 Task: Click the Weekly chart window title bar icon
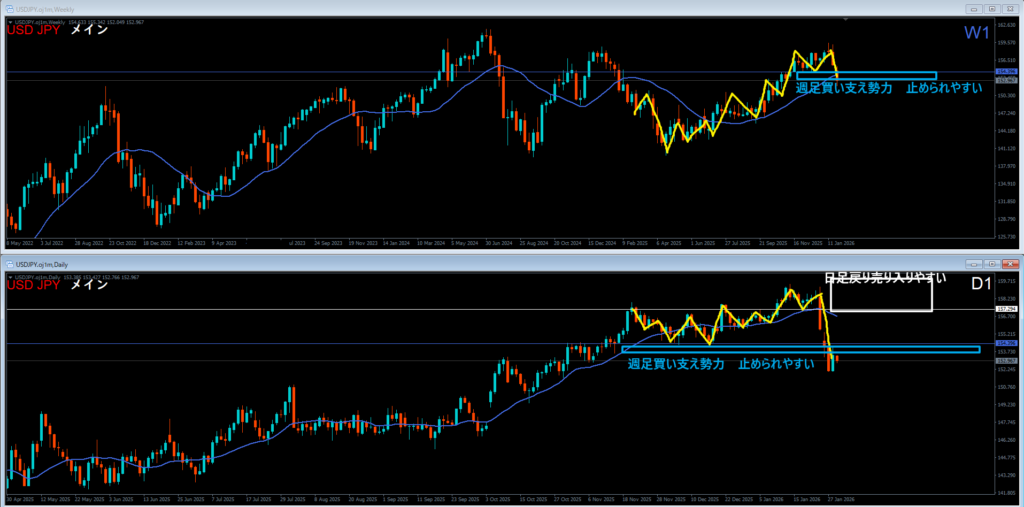click(x=8, y=7)
